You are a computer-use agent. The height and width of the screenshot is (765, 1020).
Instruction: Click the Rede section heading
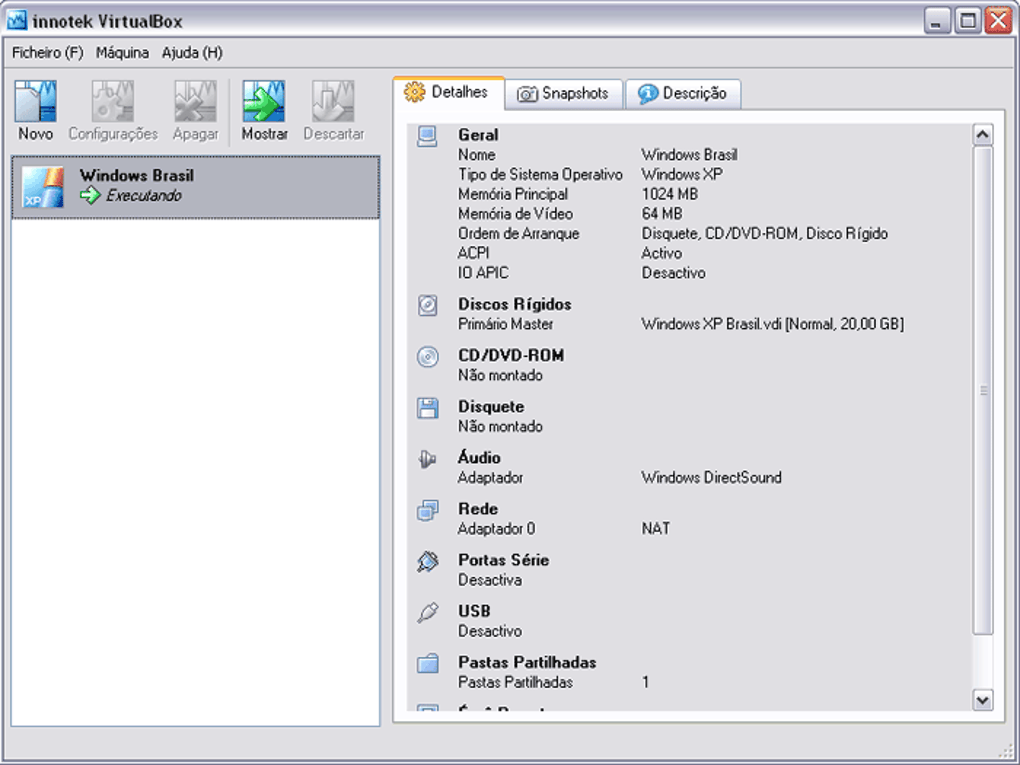478,509
